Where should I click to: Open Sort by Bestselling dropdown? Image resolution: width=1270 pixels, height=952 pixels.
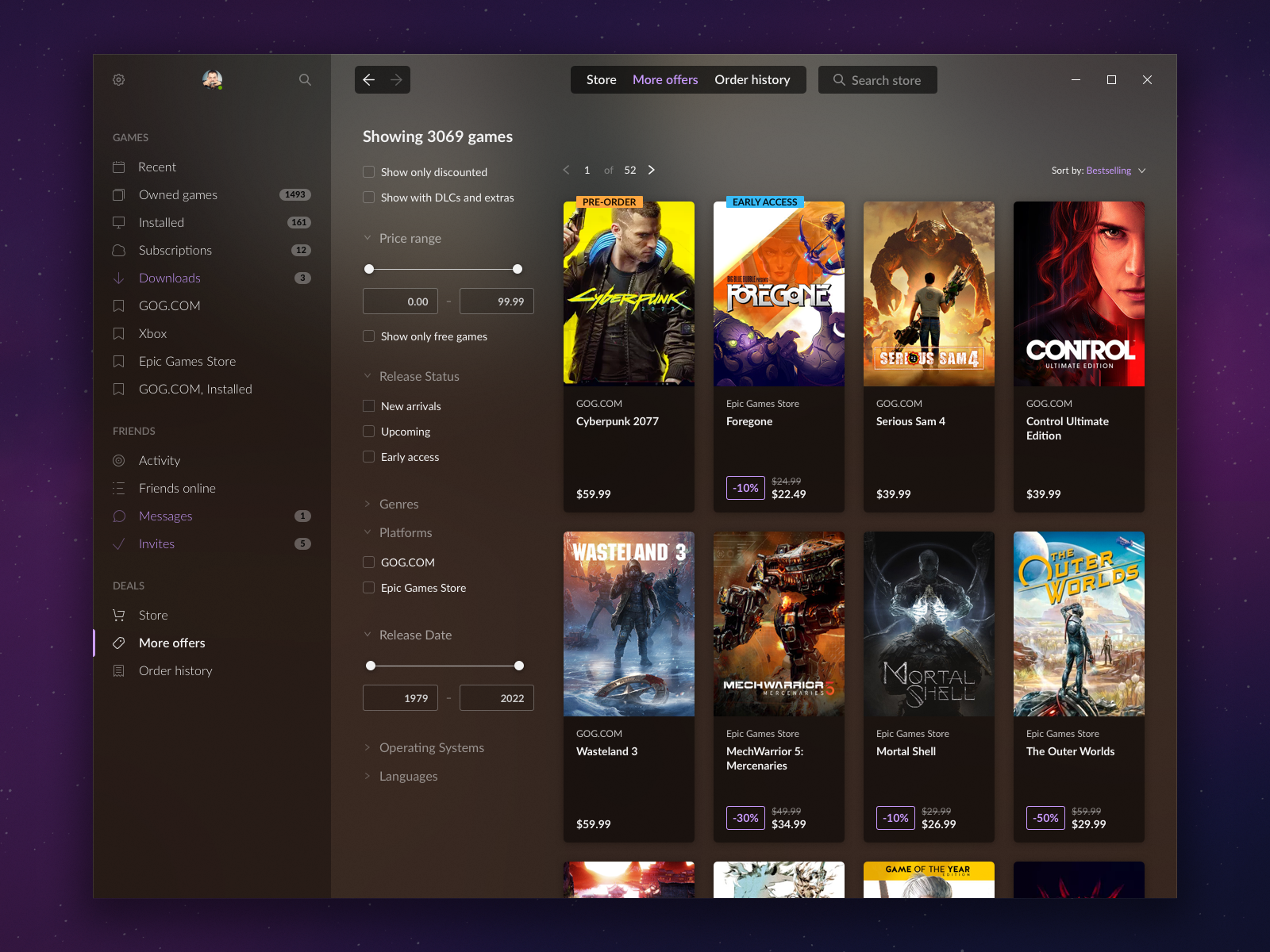[1099, 171]
